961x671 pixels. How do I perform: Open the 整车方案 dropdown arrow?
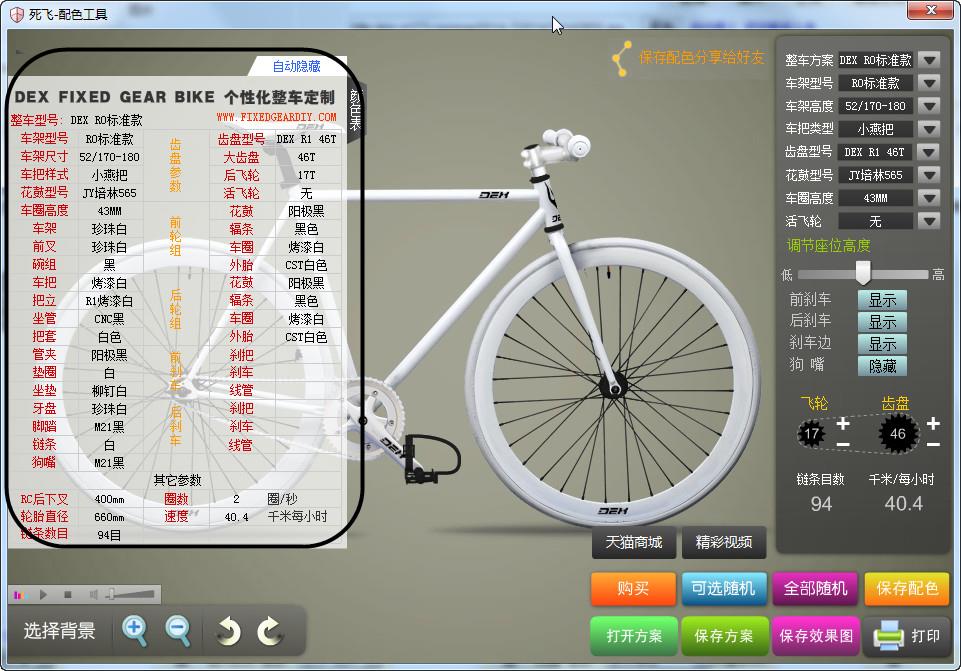click(930, 60)
